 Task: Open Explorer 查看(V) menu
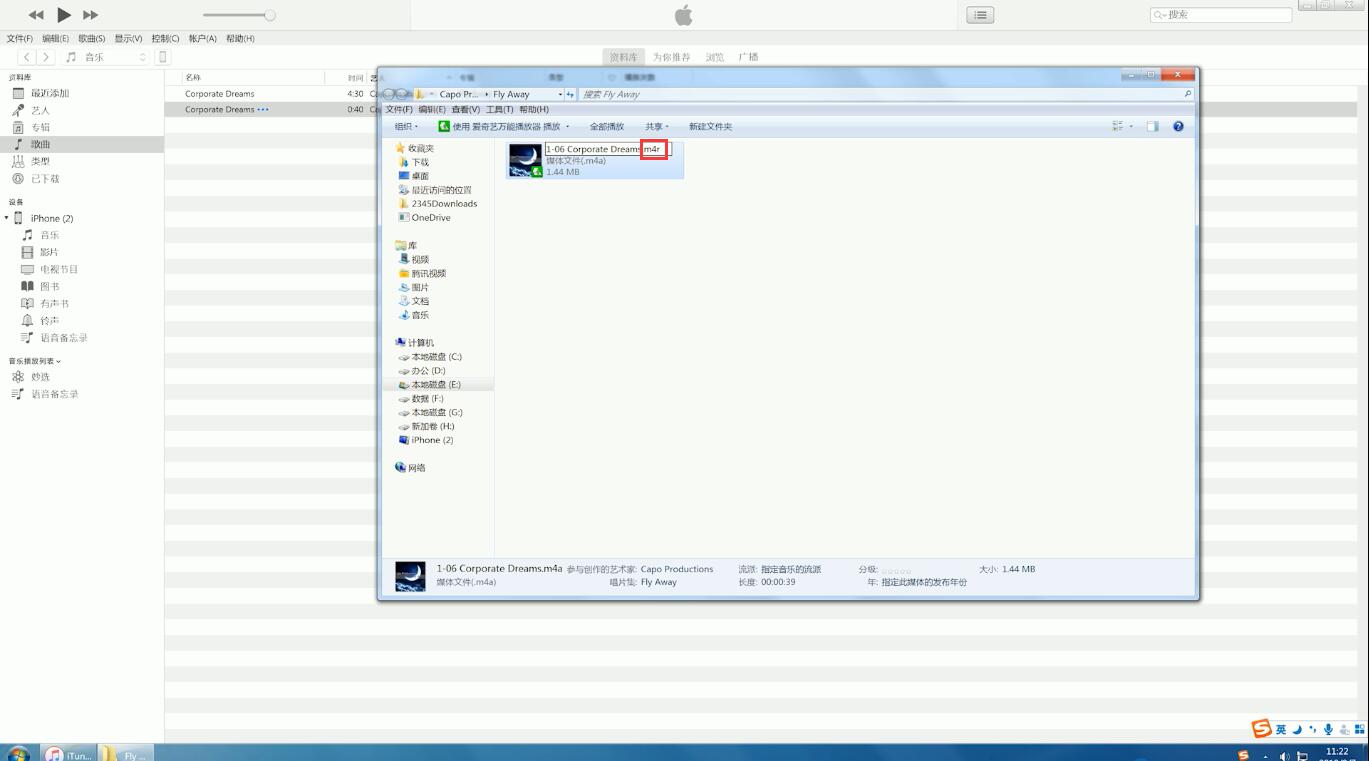tap(465, 110)
